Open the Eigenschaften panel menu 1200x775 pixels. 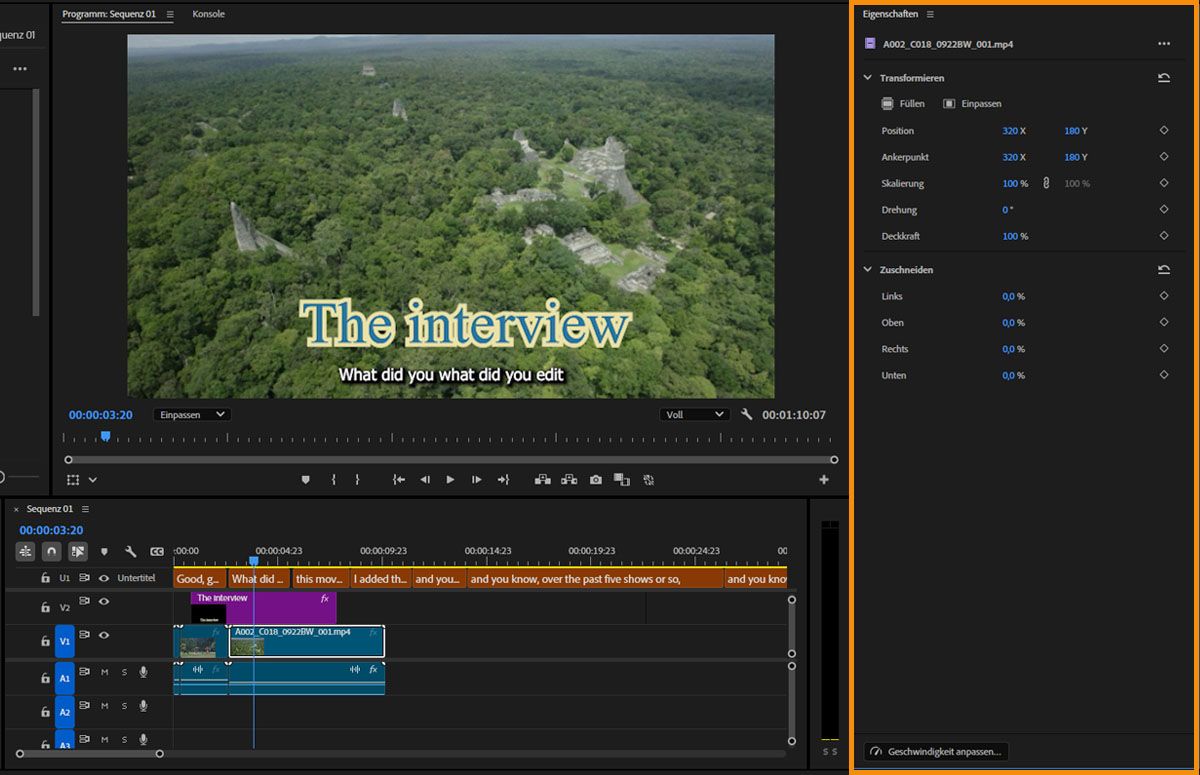tap(930, 14)
